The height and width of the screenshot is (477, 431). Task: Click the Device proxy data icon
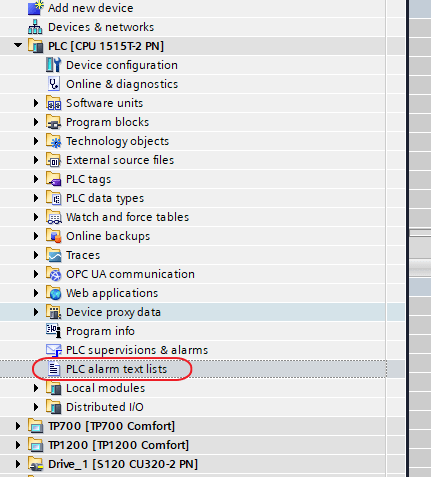point(54,312)
